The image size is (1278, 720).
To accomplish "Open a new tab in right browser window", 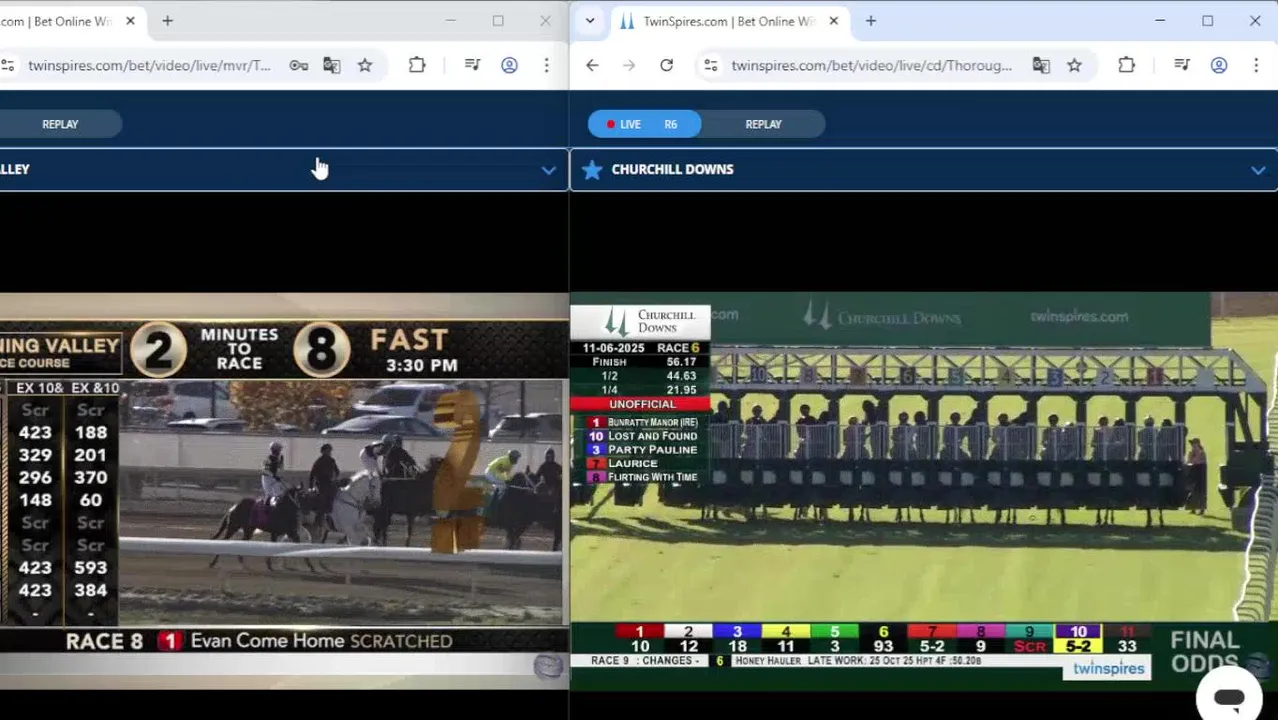I will [870, 21].
